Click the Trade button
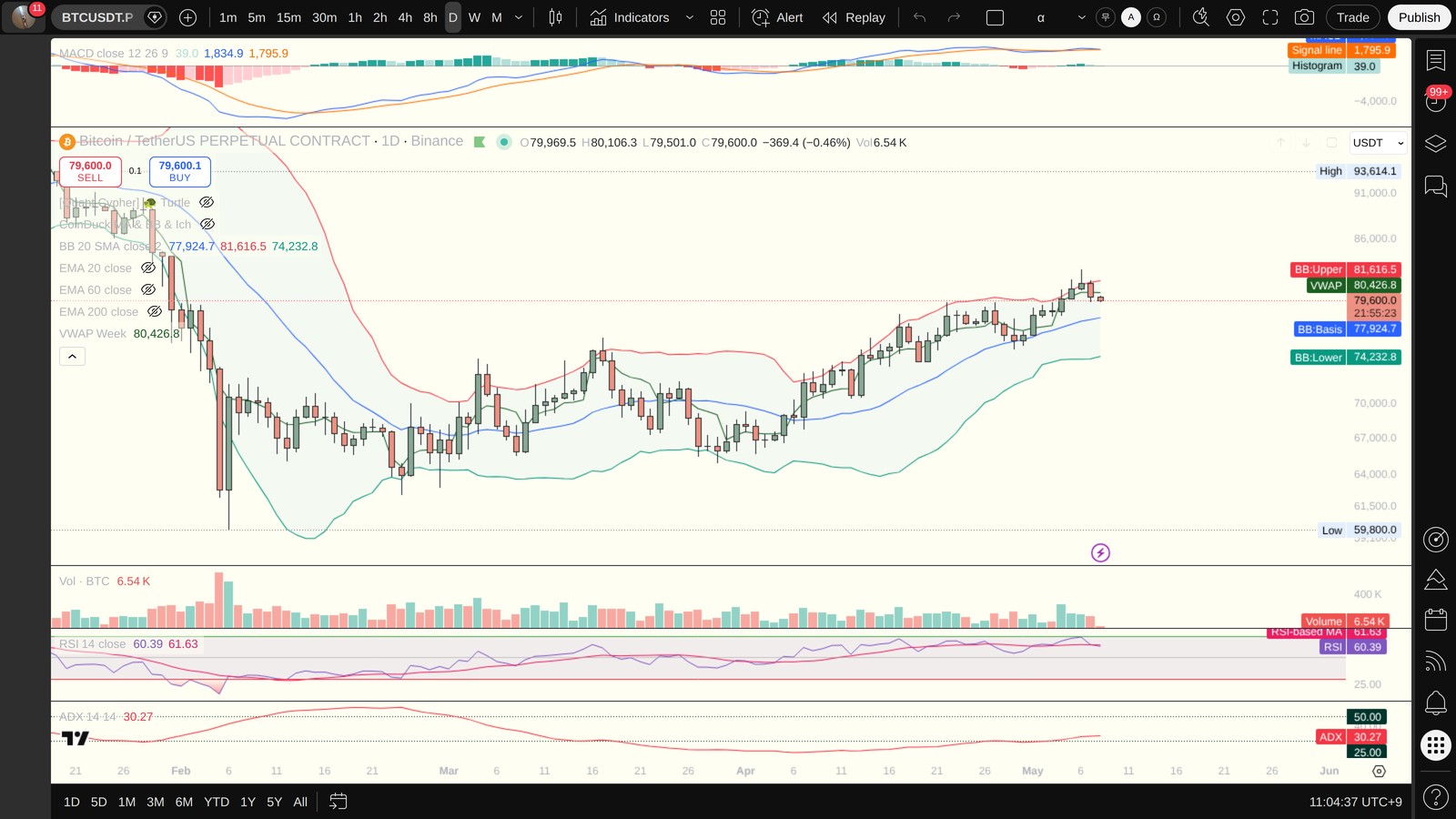This screenshot has height=819, width=1456. click(x=1352, y=17)
